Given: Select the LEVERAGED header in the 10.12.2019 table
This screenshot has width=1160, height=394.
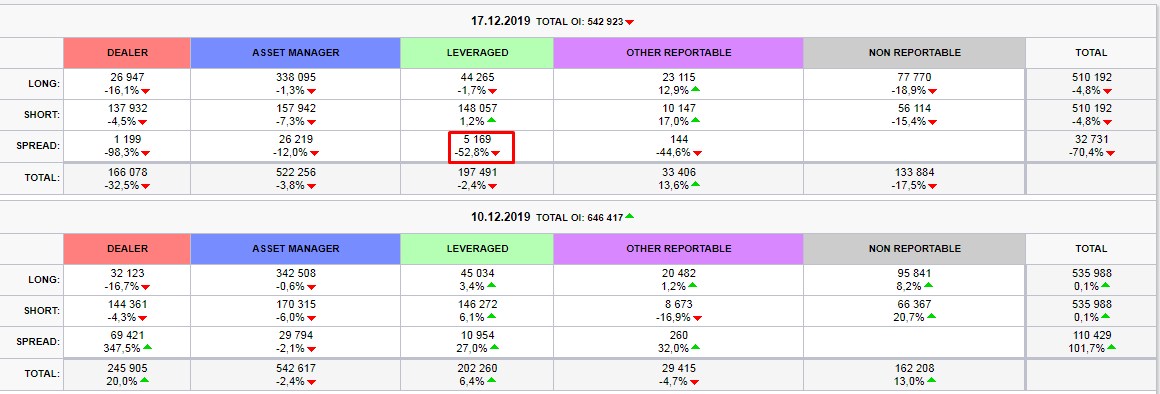Looking at the screenshot, I should coord(477,248).
